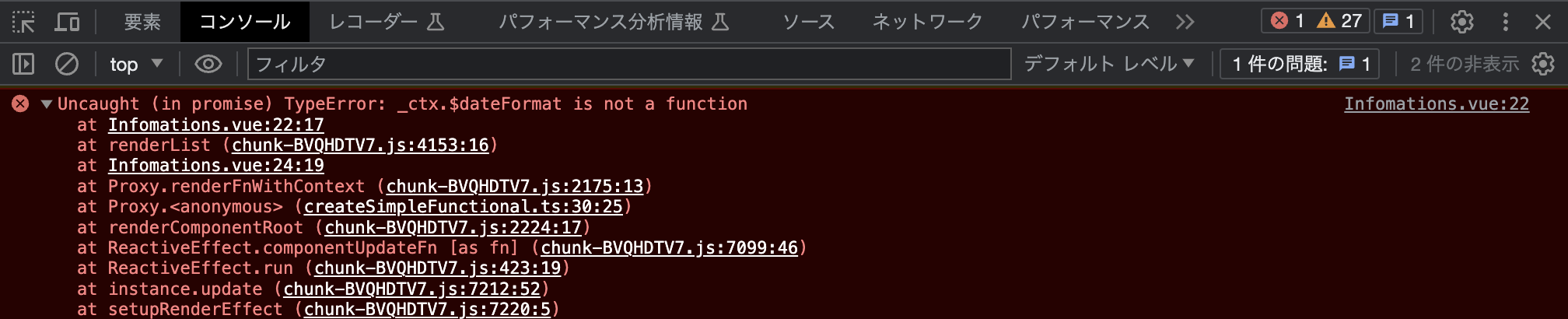This screenshot has height=319, width=1568.
Task: Create a live expression with eye icon
Action: [x=208, y=64]
